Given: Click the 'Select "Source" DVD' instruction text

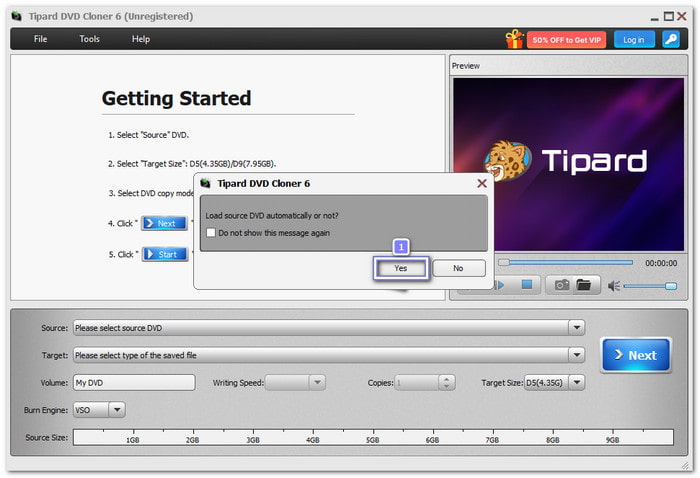Looking at the screenshot, I should (x=148, y=135).
